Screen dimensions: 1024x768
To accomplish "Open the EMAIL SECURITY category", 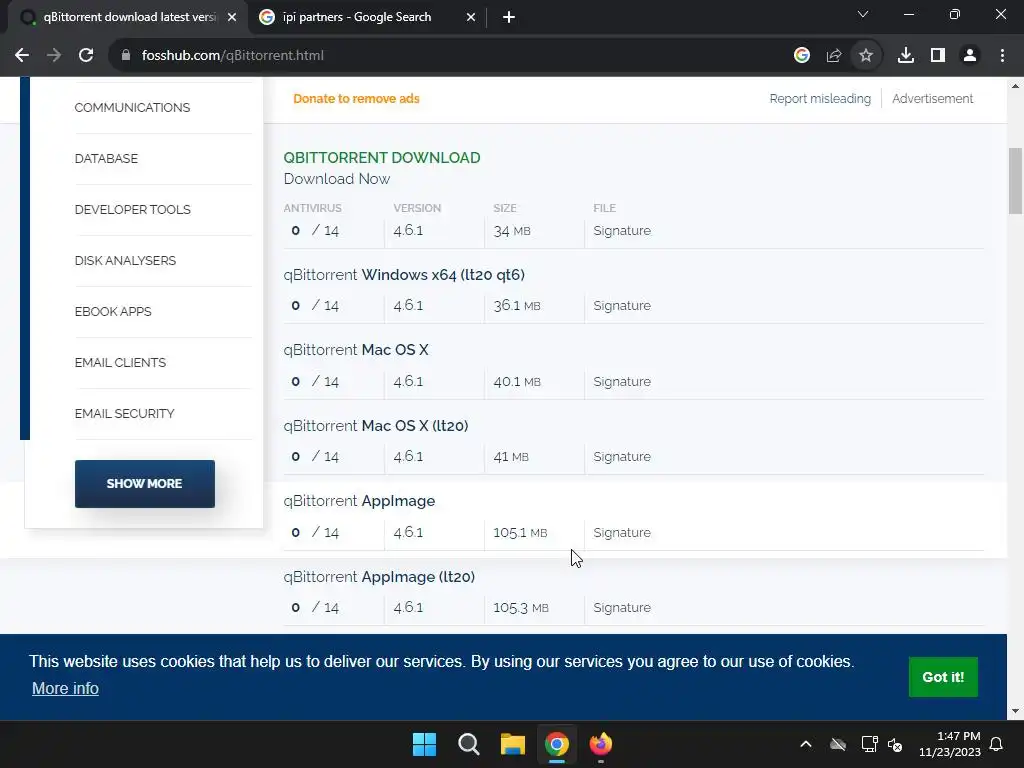I will click(x=124, y=413).
